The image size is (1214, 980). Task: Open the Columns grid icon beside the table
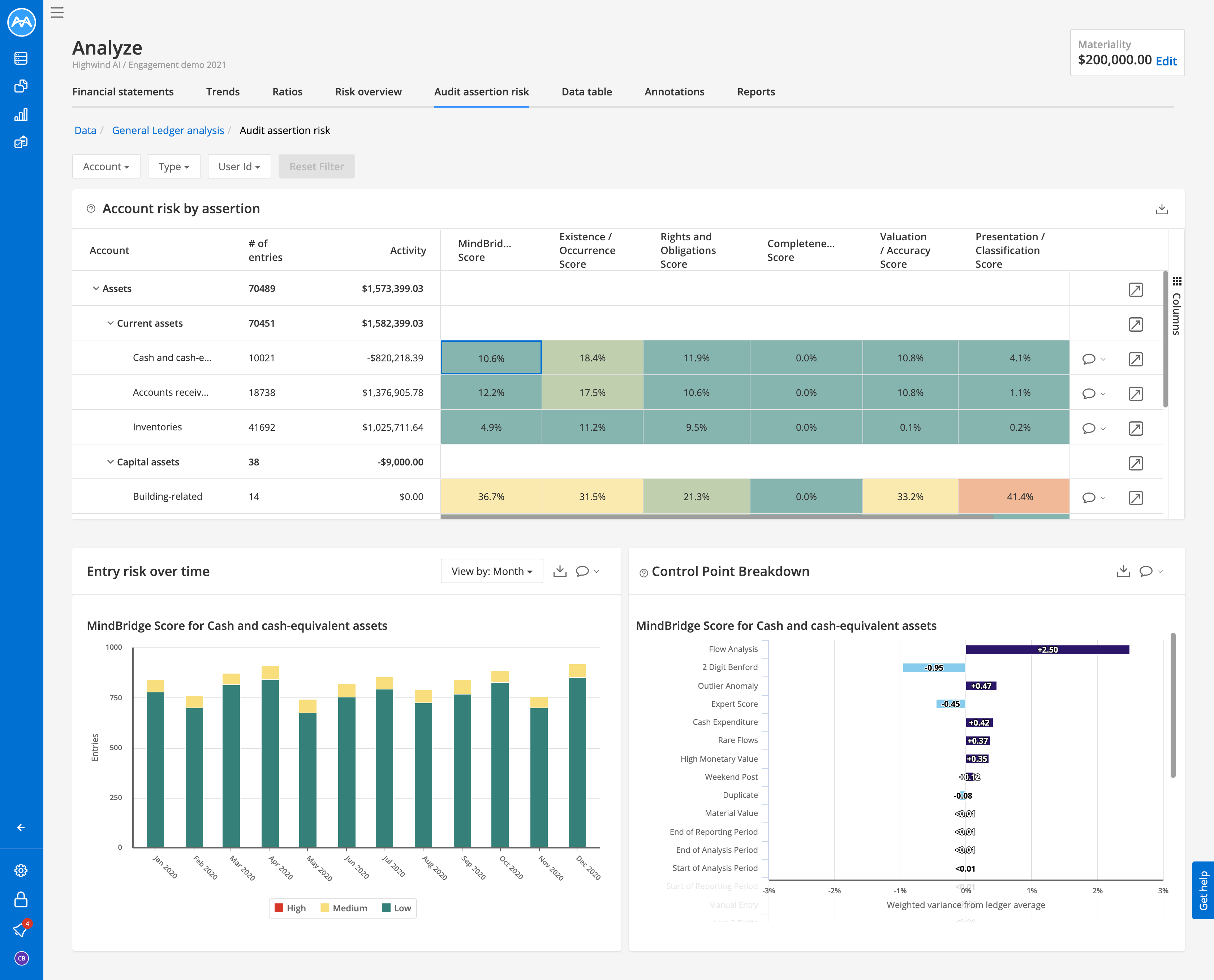tap(1177, 280)
